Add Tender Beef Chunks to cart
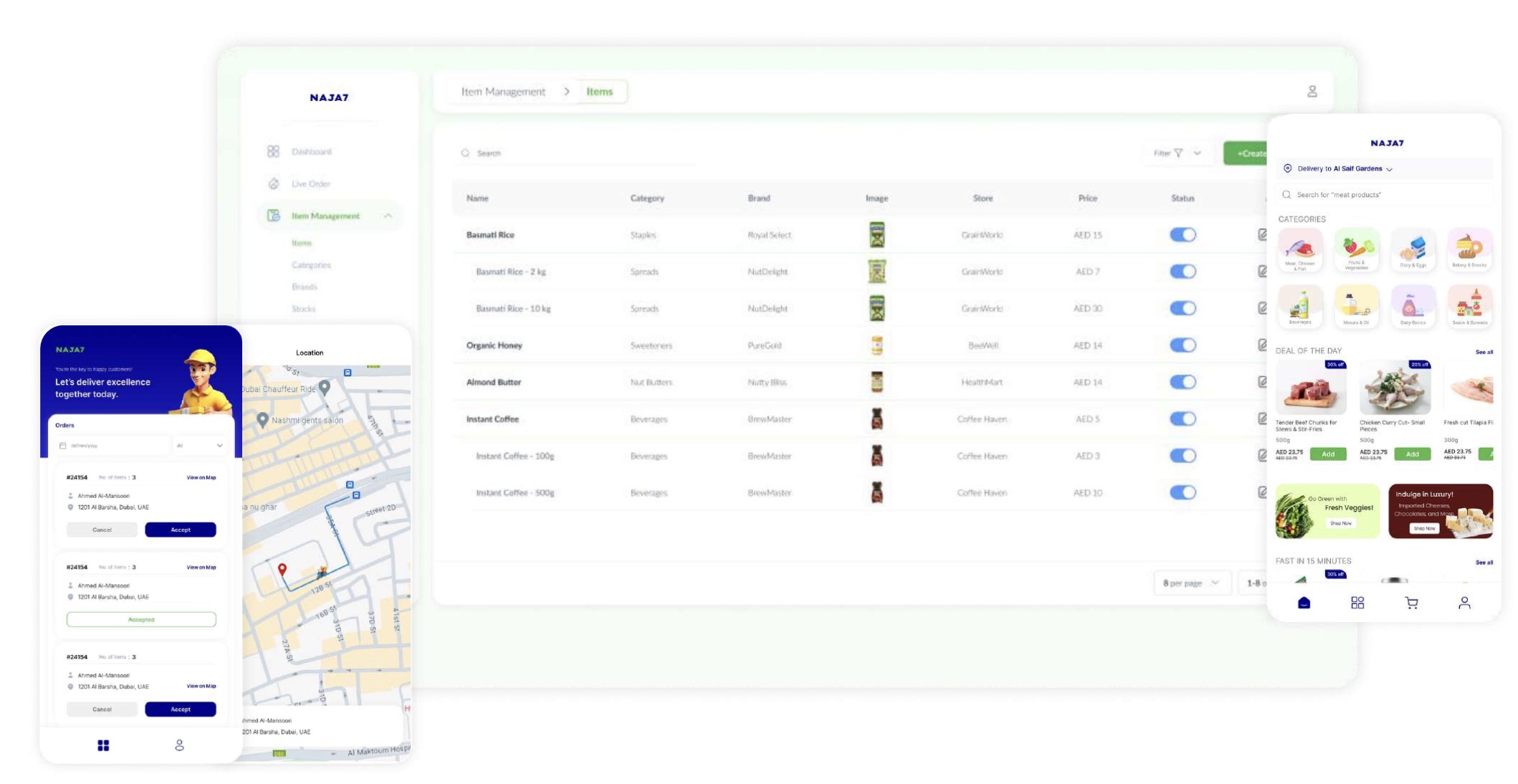The width and height of the screenshot is (1518, 784). pyautogui.click(x=1328, y=454)
